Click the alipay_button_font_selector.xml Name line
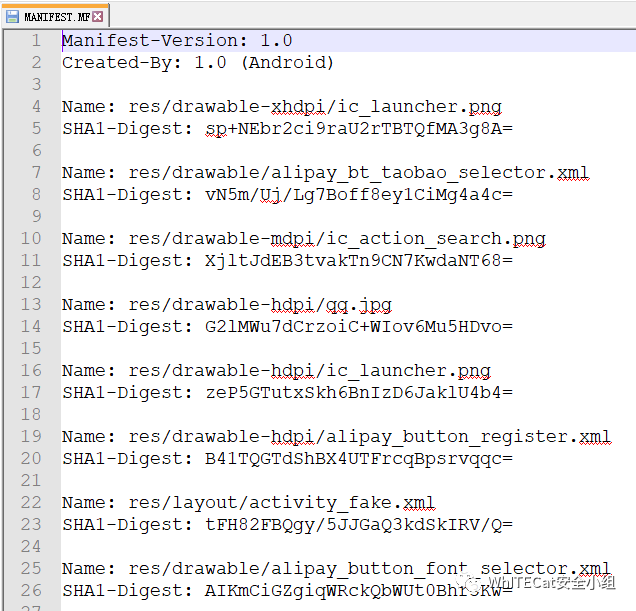This screenshot has width=636, height=611. click(337, 569)
